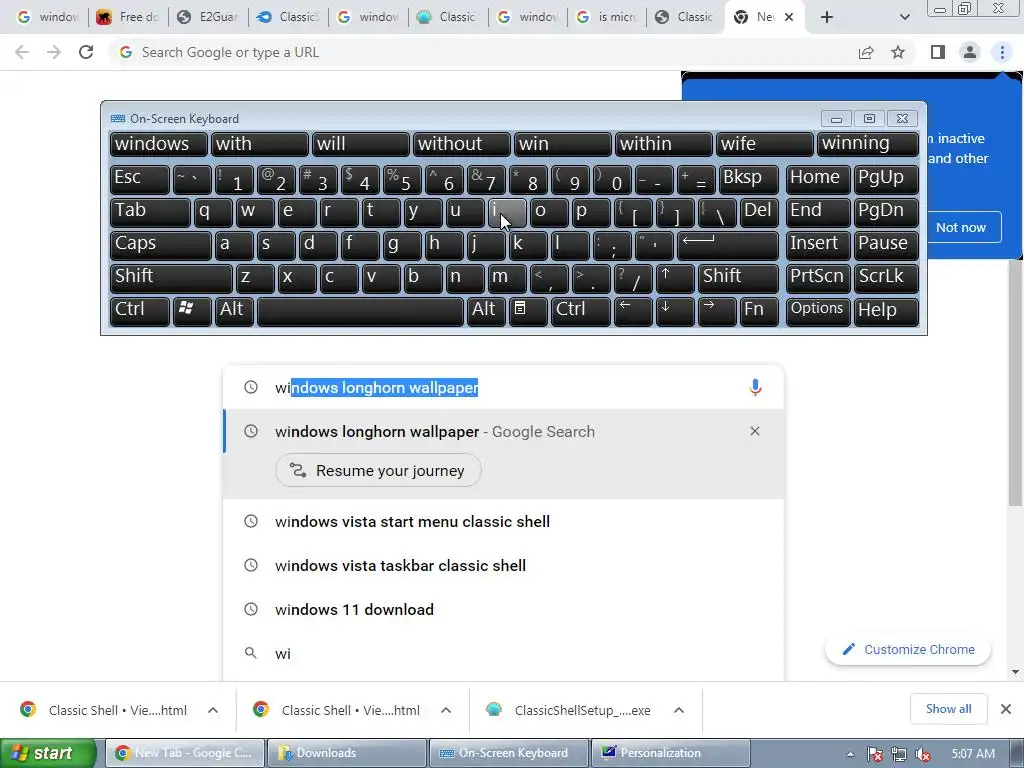
Task: Click the page vertical scrollbar
Action: pyautogui.click(x=1015, y=383)
